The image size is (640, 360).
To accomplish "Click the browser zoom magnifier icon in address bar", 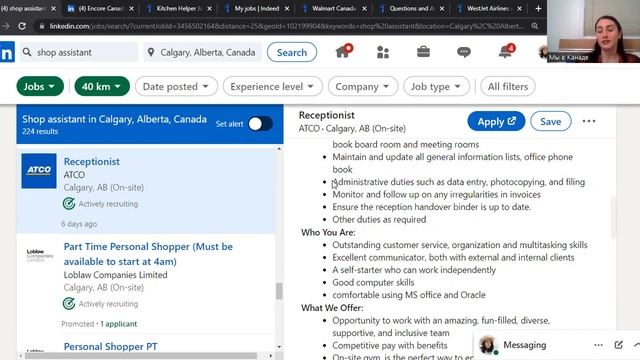I will tap(535, 26).
